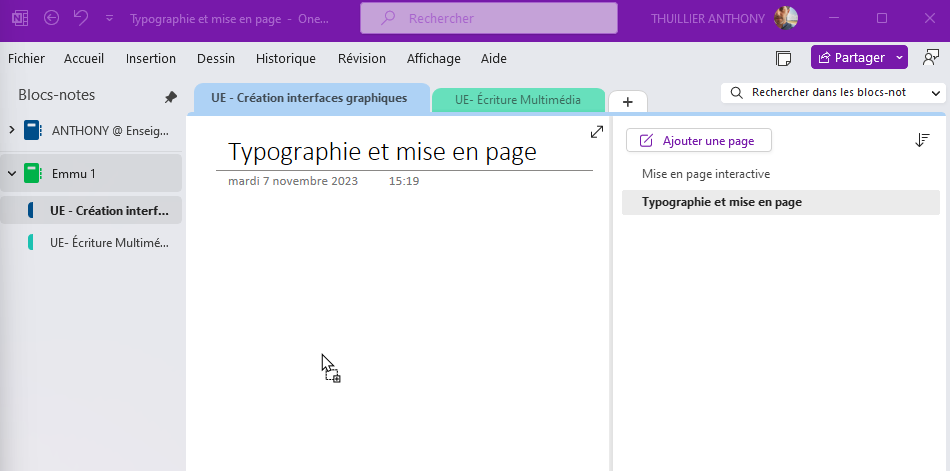Click the user profile picture

click(x=786, y=18)
